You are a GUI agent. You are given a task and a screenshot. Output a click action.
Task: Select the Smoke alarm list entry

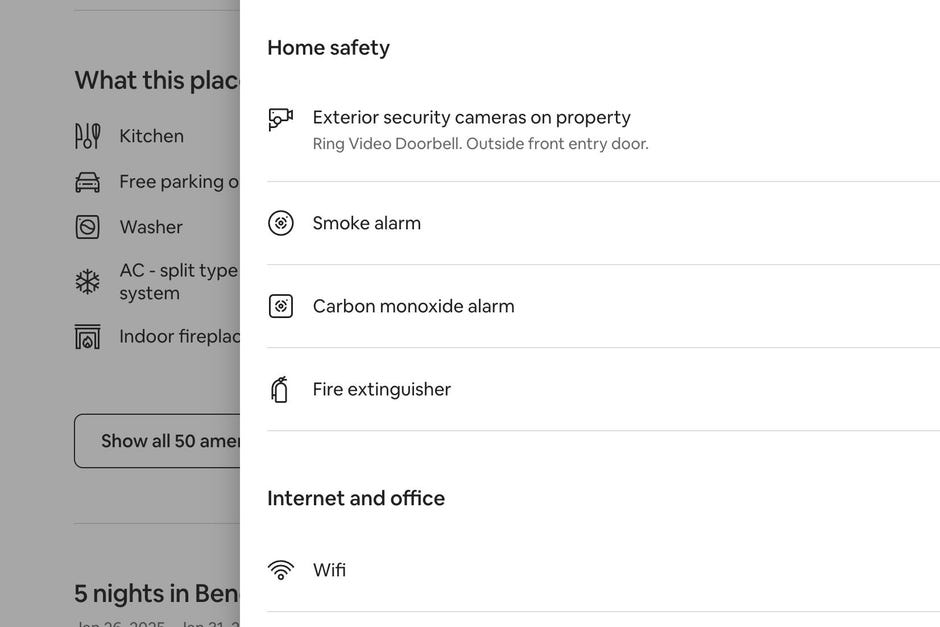[603, 223]
